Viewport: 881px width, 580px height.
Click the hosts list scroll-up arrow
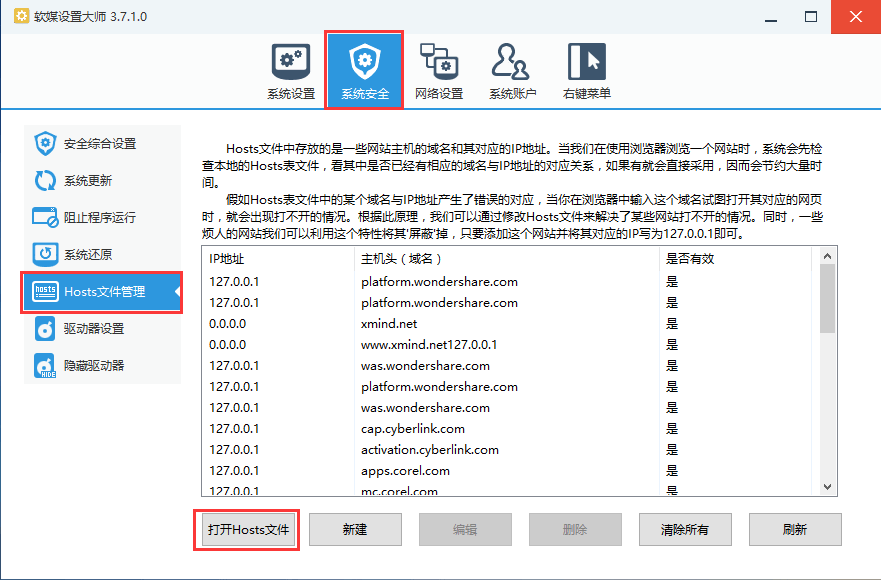coord(827,256)
